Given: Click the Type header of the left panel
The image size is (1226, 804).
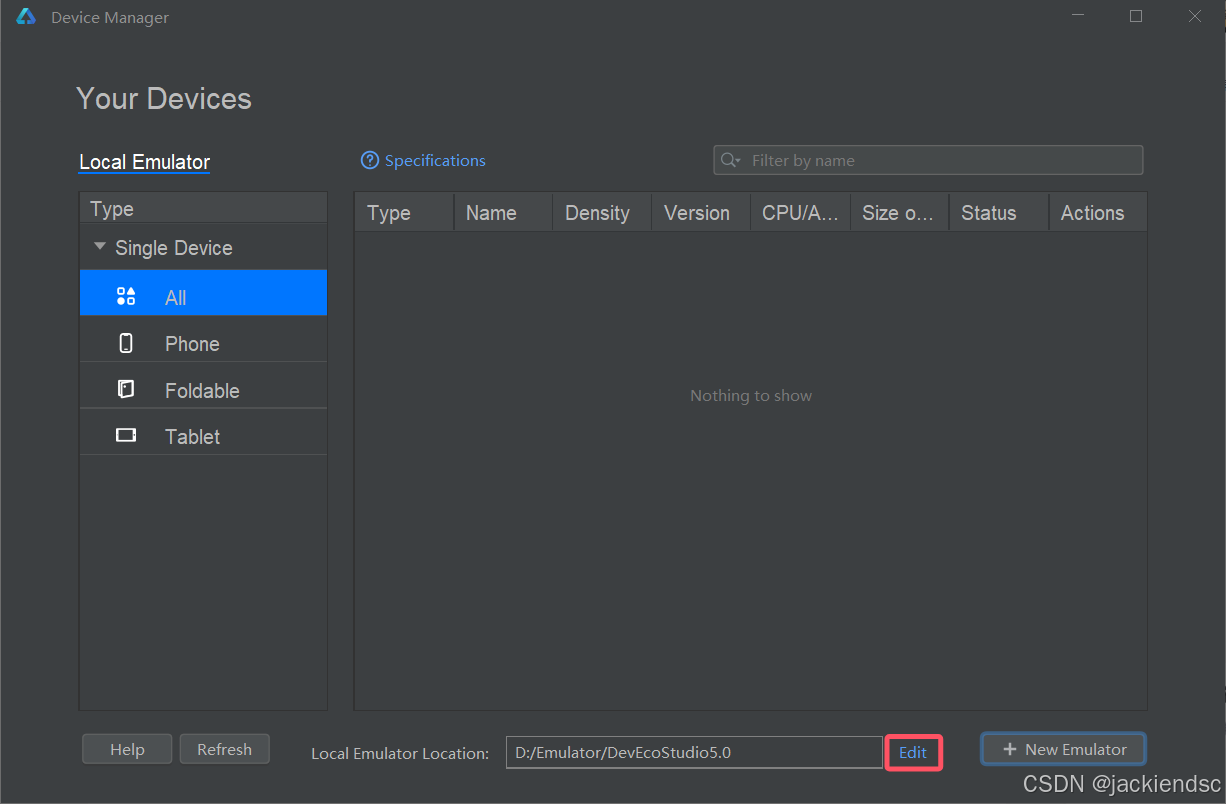Looking at the screenshot, I should click(203, 208).
